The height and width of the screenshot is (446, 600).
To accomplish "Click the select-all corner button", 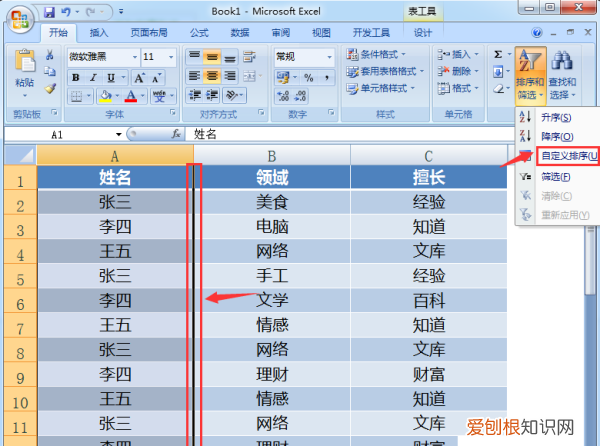I will (x=20, y=155).
